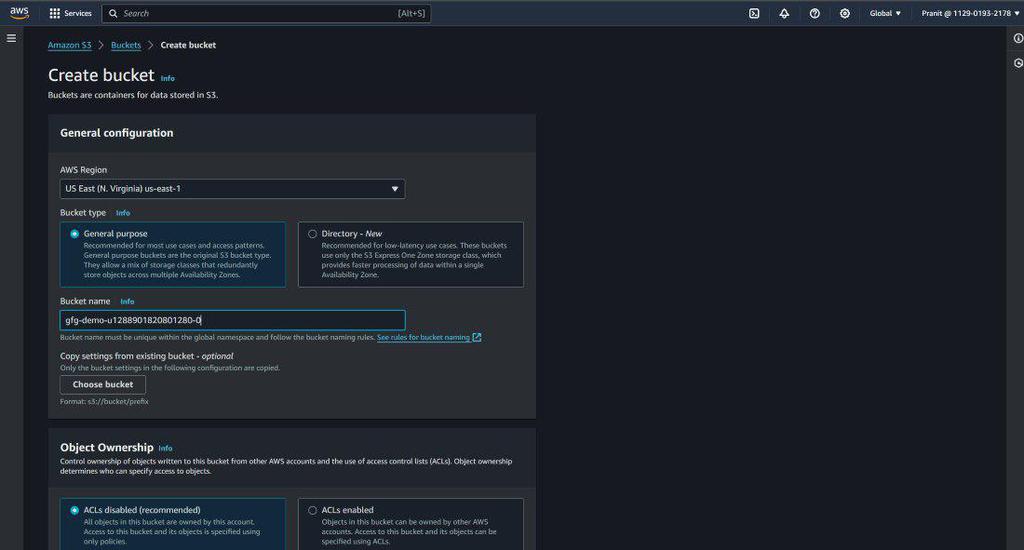Click the General configuration heading
Image resolution: width=1024 pixels, height=550 pixels.
[117, 133]
